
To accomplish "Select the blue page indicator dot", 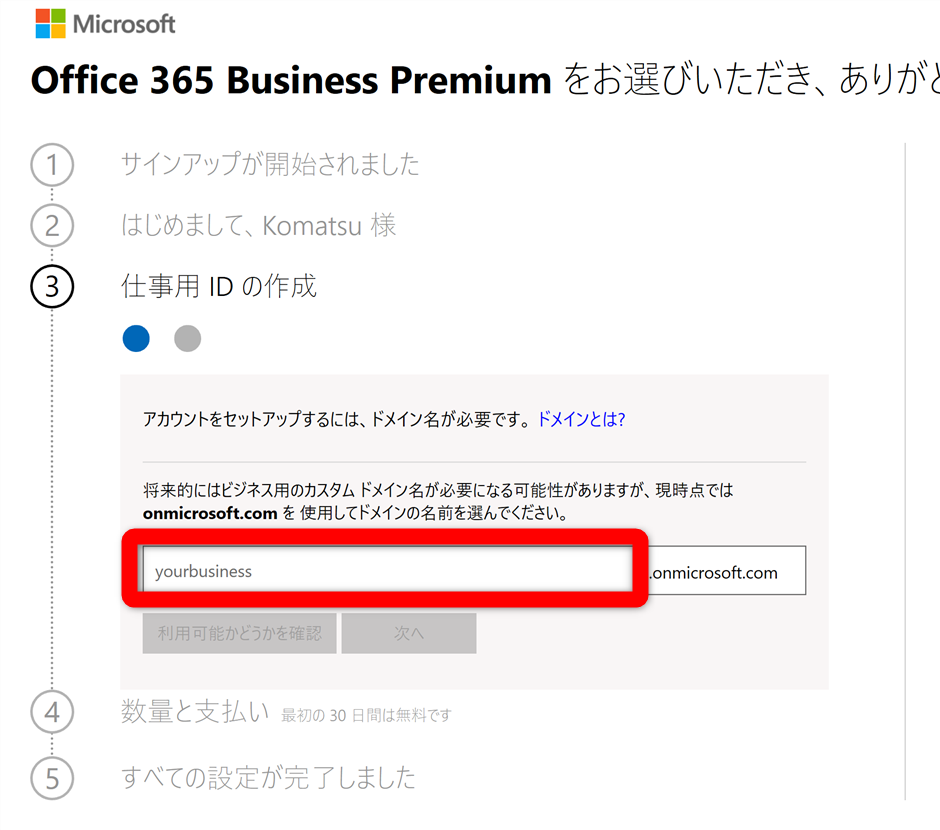I will [x=136, y=339].
